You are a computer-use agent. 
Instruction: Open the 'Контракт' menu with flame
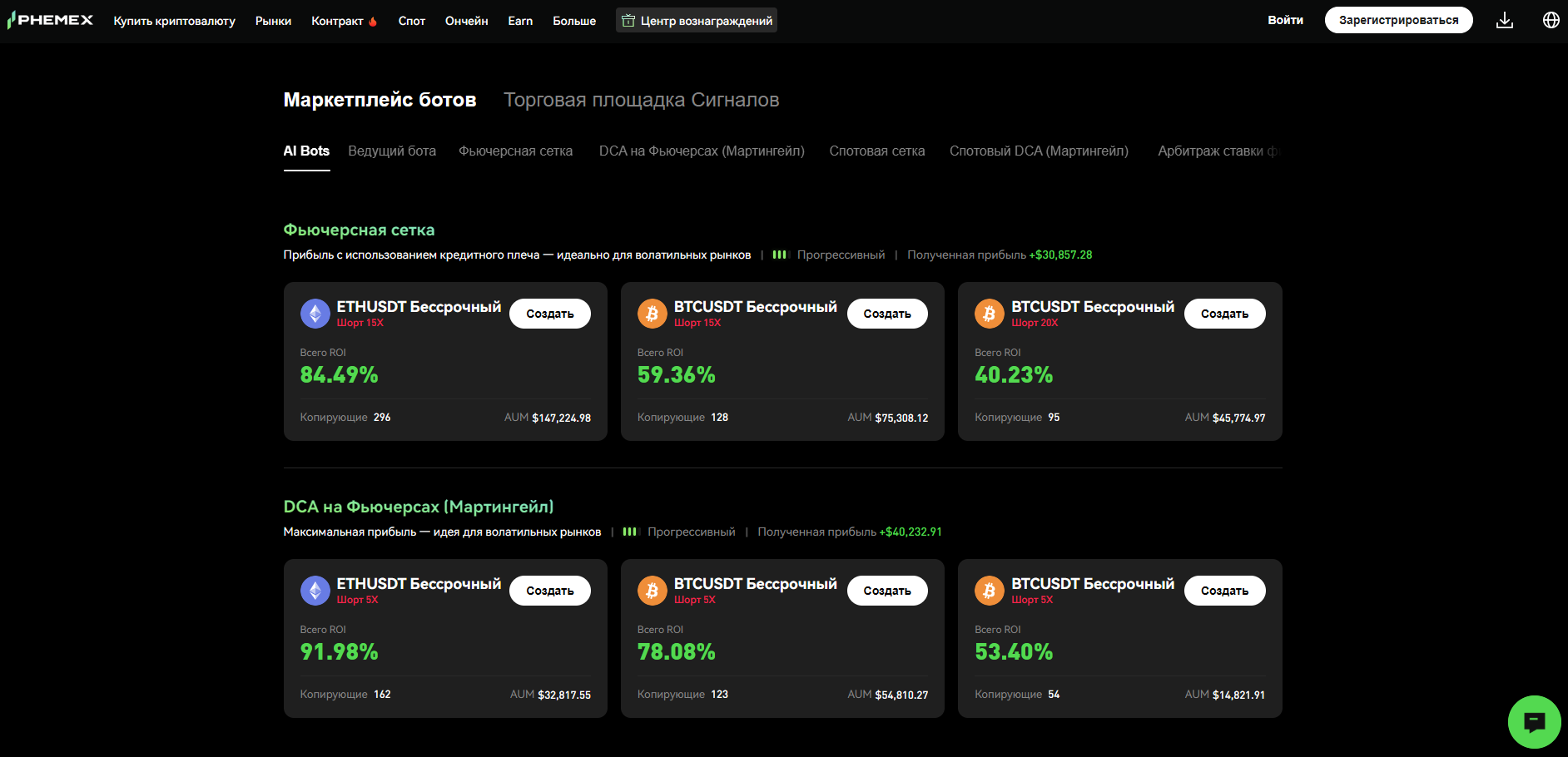[344, 21]
